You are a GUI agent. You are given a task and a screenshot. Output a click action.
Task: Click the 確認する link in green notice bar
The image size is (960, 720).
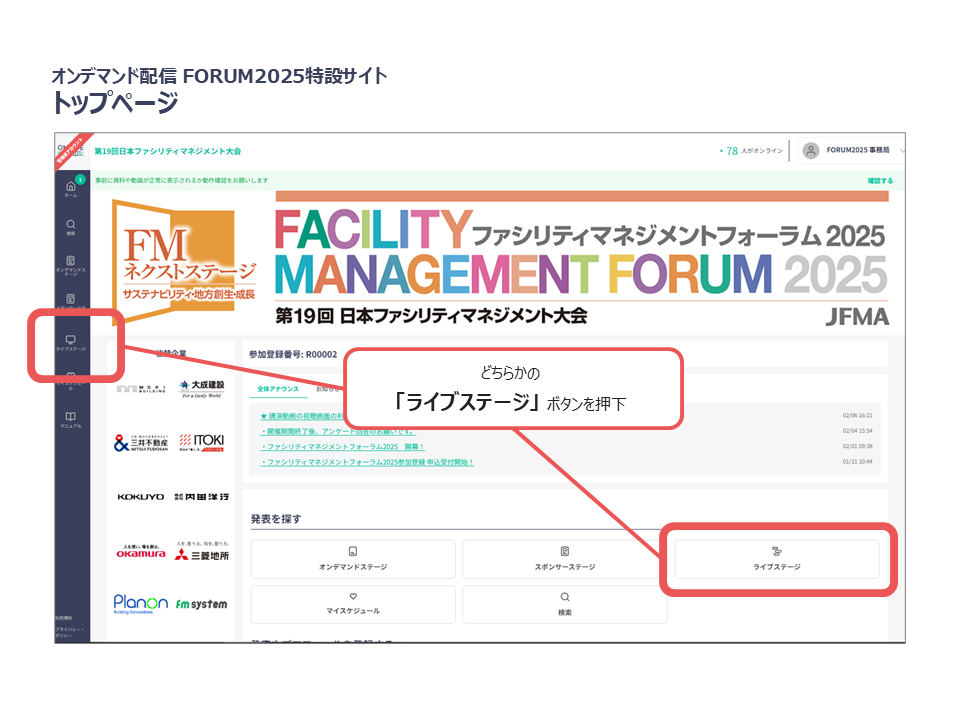[880, 181]
